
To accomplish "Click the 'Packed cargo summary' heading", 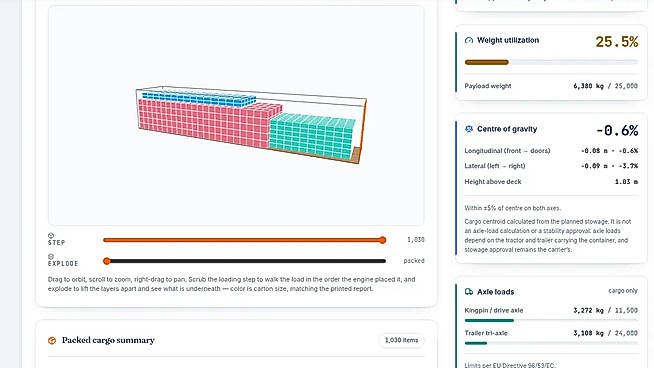I will [x=108, y=340].
